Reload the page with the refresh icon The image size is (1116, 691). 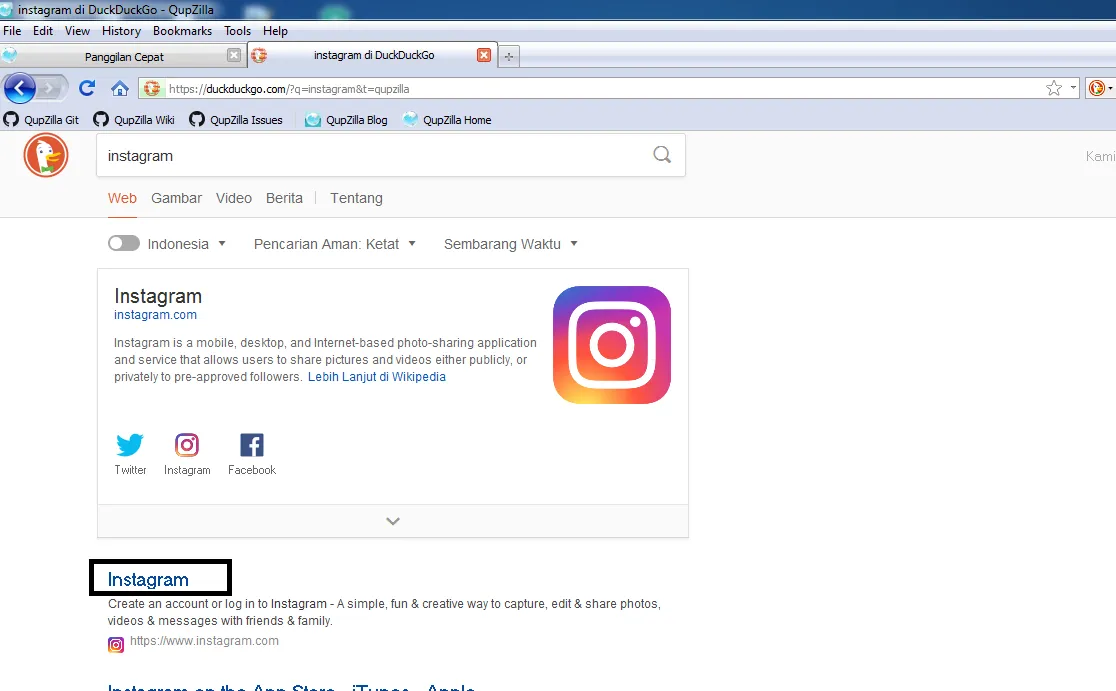tap(87, 88)
